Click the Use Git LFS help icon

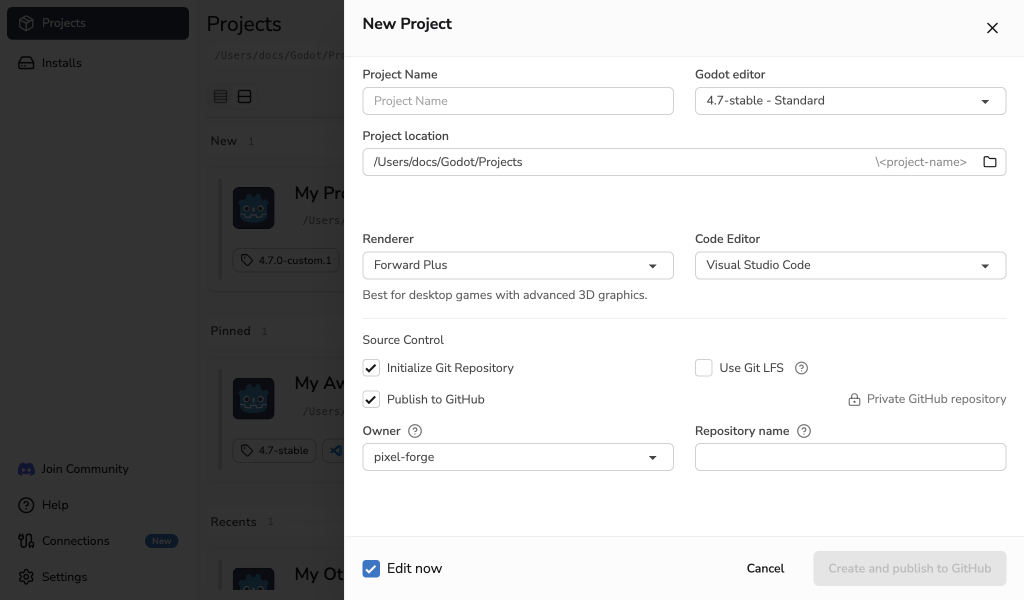[x=801, y=368]
